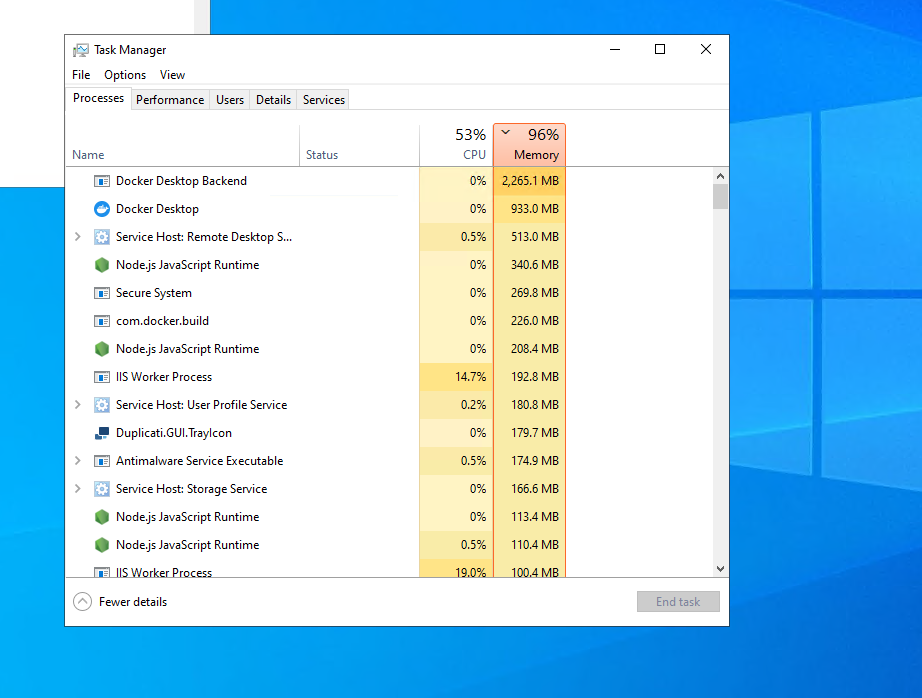922x698 pixels.
Task: Go to the Services tab
Action: 324,100
